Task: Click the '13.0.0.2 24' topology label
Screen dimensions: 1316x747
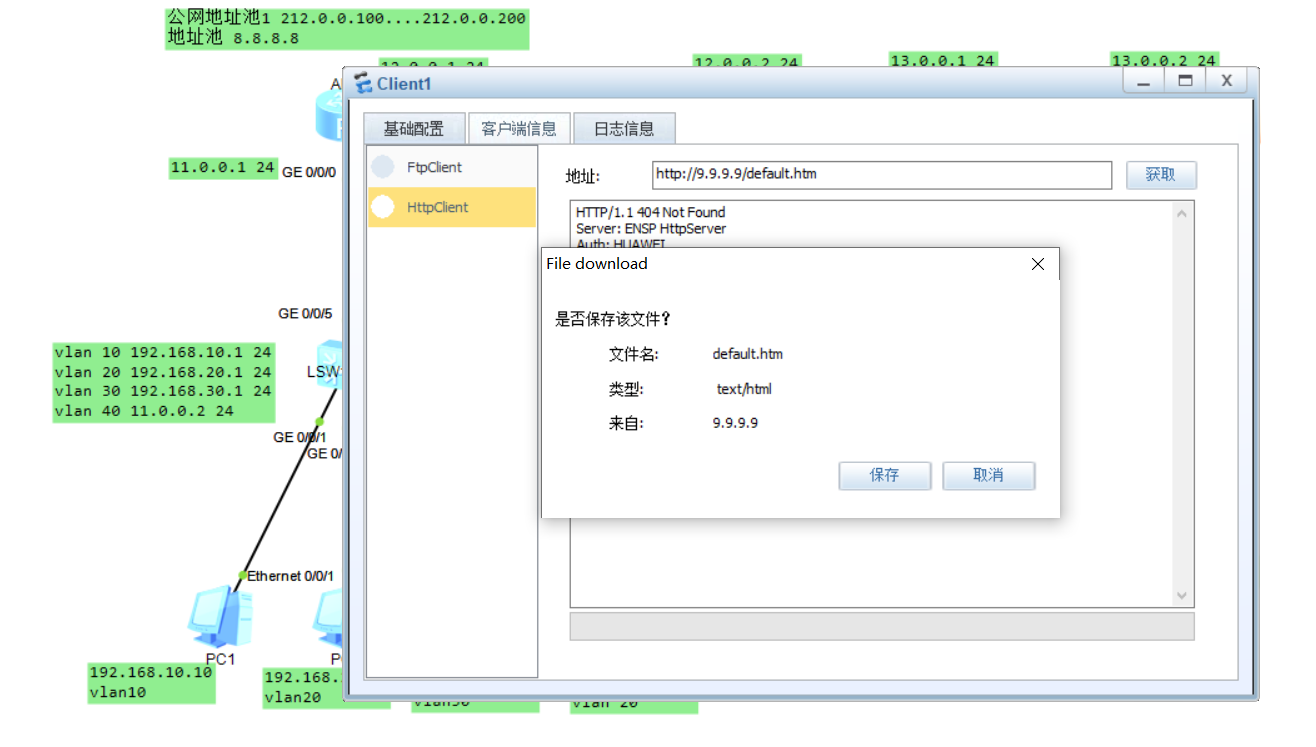Action: [x=1164, y=61]
